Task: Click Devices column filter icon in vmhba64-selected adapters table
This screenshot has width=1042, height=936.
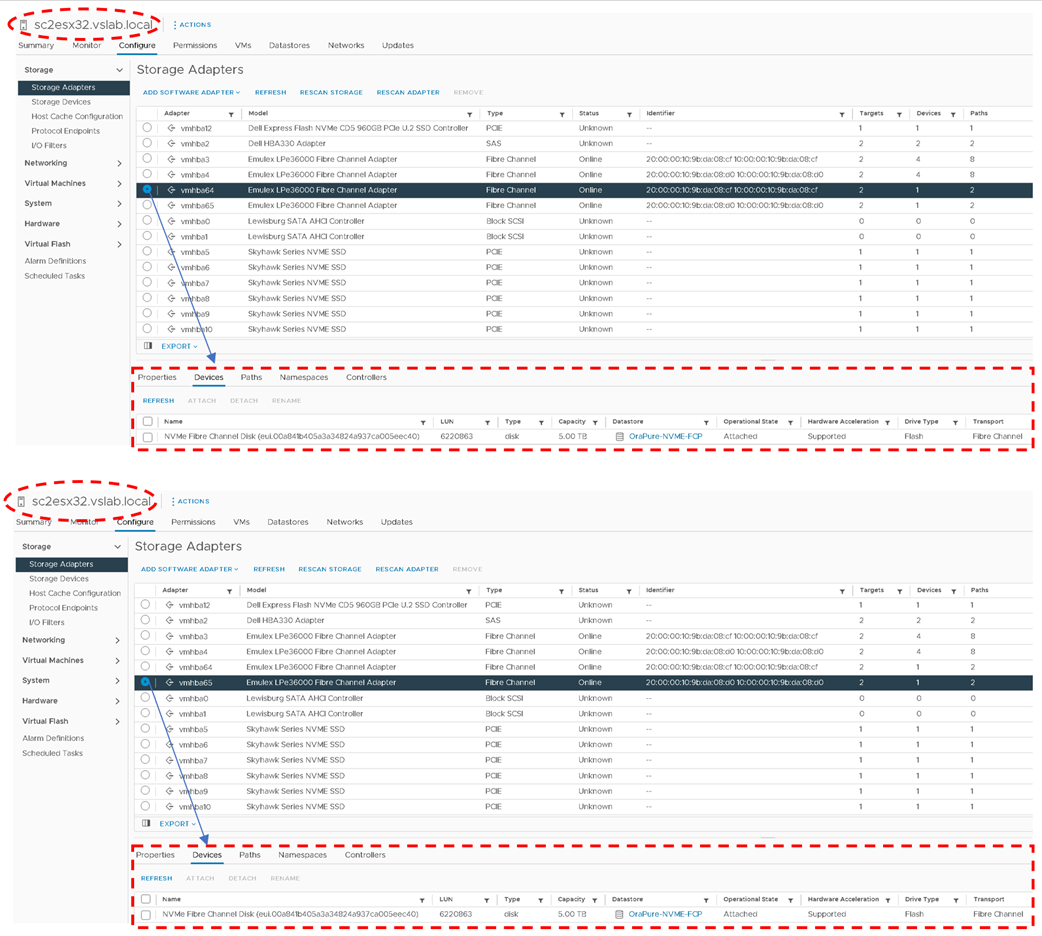Action: tap(953, 114)
